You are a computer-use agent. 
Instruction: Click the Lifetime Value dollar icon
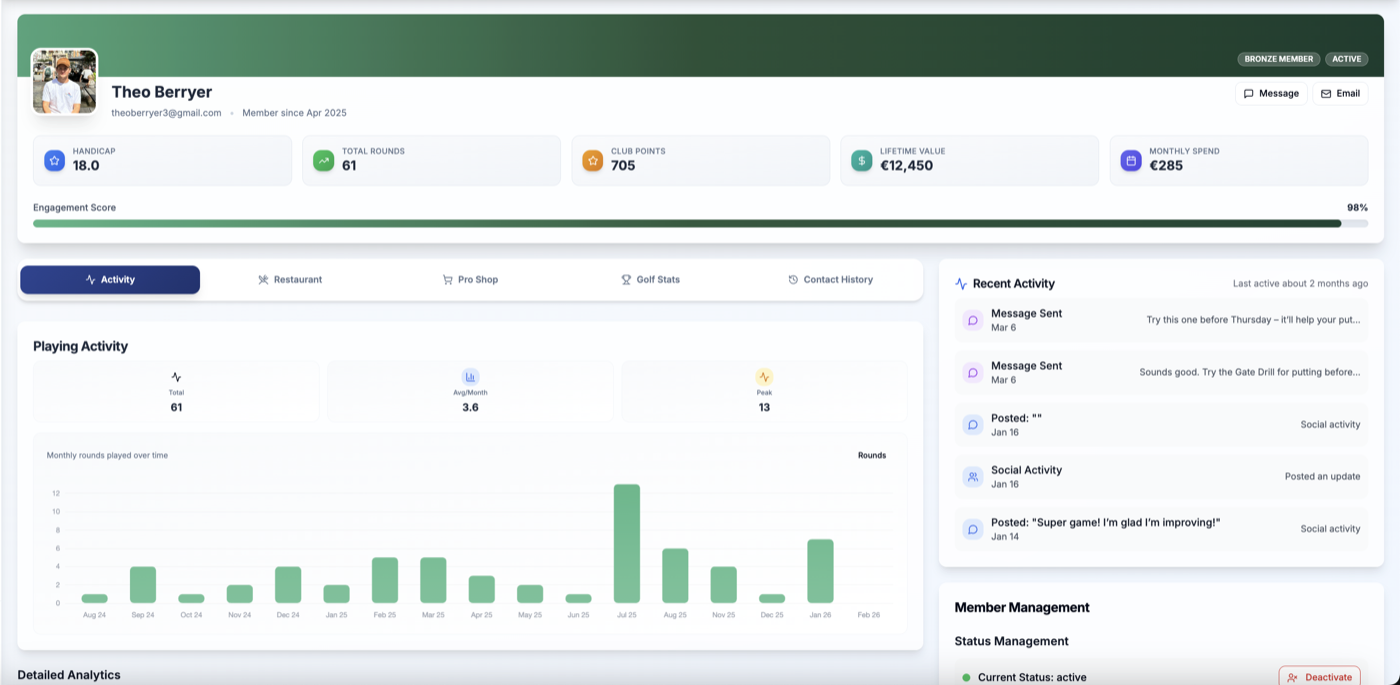862,160
